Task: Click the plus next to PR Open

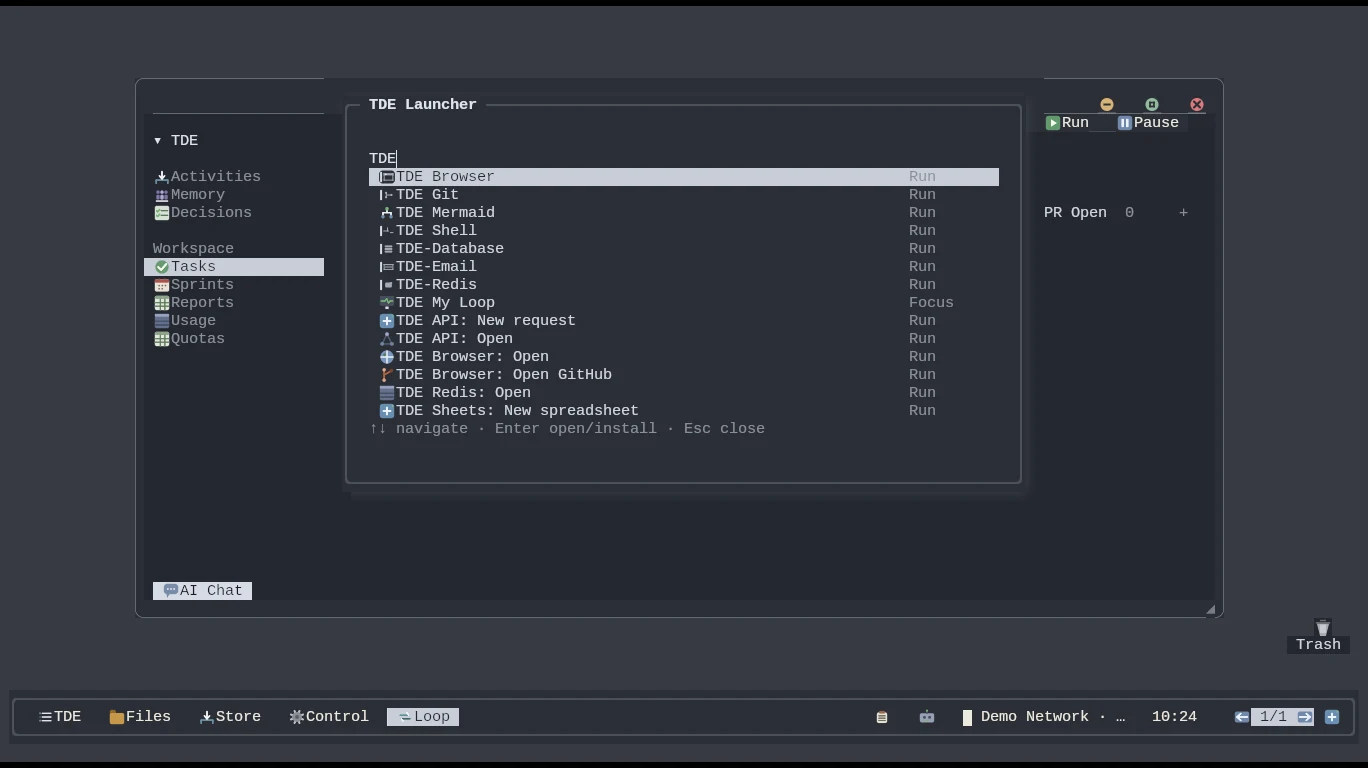Action: pos(1183,213)
